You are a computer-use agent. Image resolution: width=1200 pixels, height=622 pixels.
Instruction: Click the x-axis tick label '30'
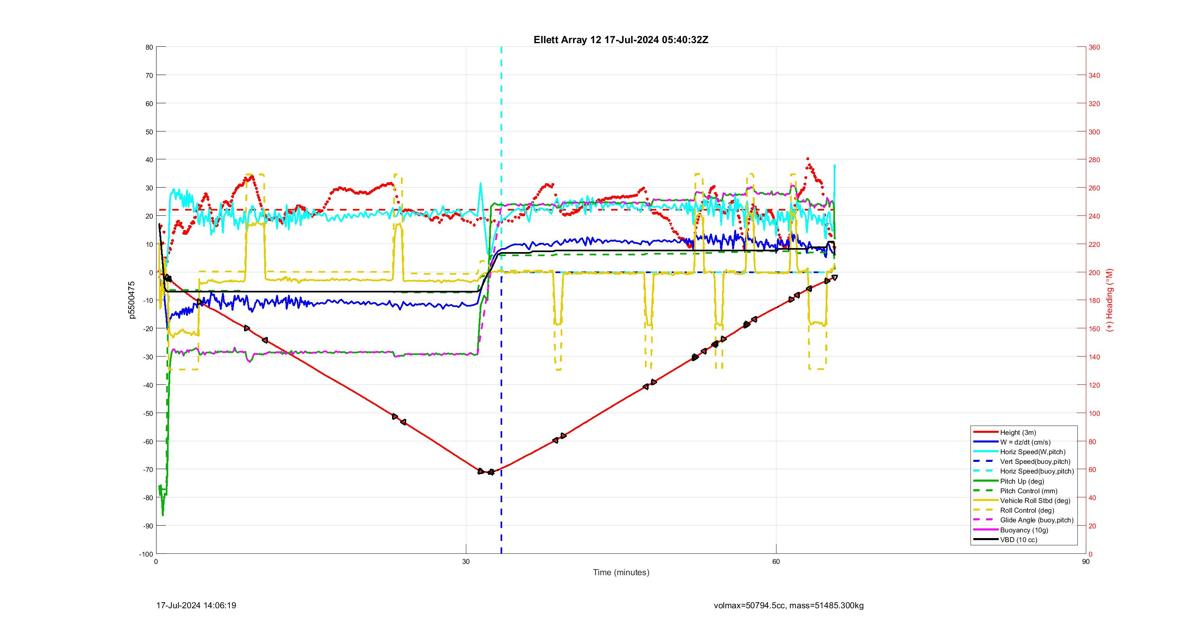click(466, 561)
